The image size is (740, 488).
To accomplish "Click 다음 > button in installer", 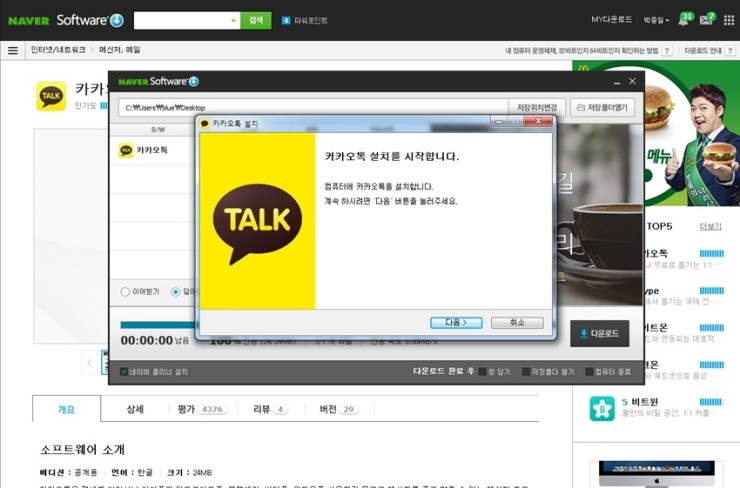I will pos(456,323).
